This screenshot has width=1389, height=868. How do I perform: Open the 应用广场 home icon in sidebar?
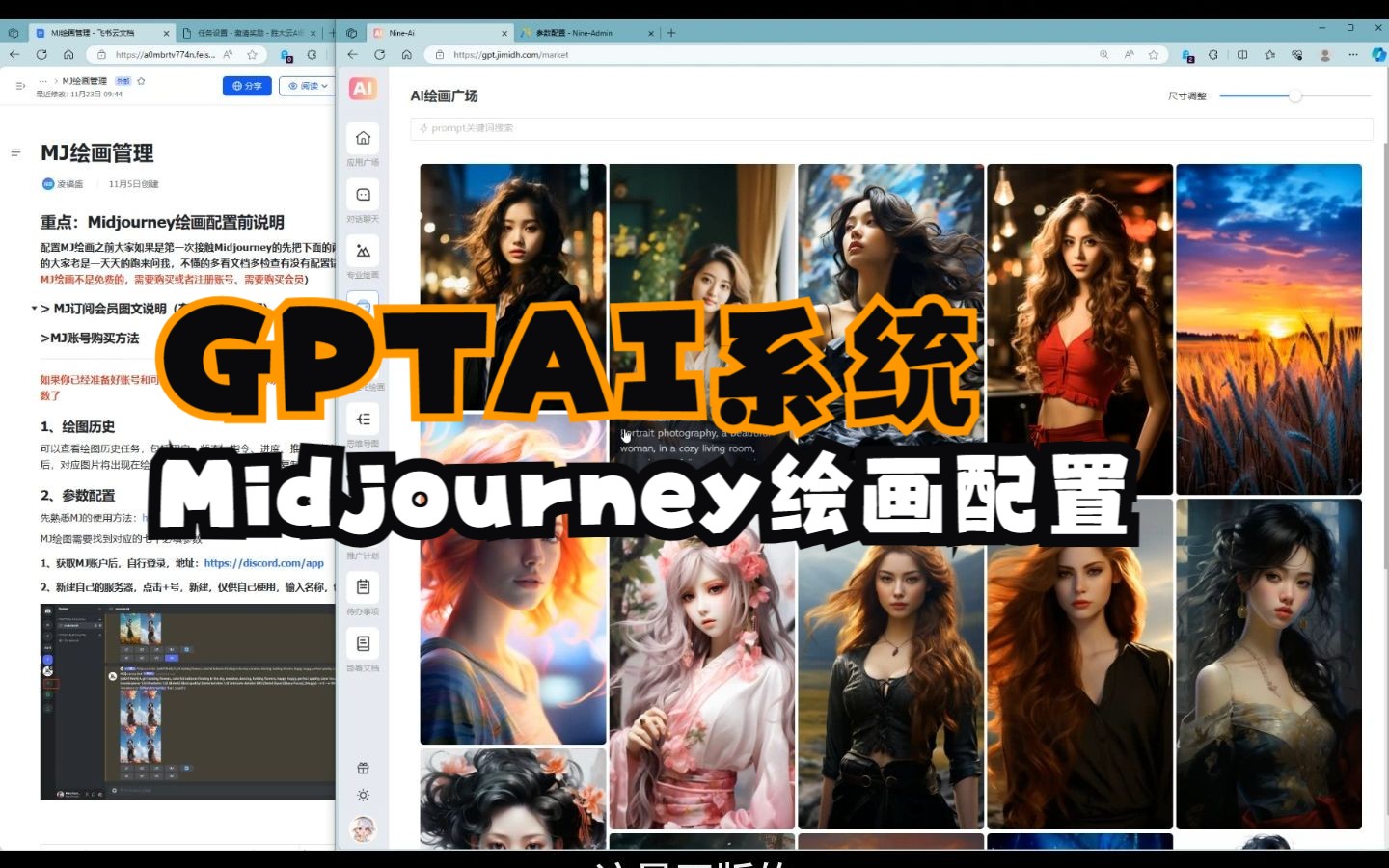click(x=362, y=138)
